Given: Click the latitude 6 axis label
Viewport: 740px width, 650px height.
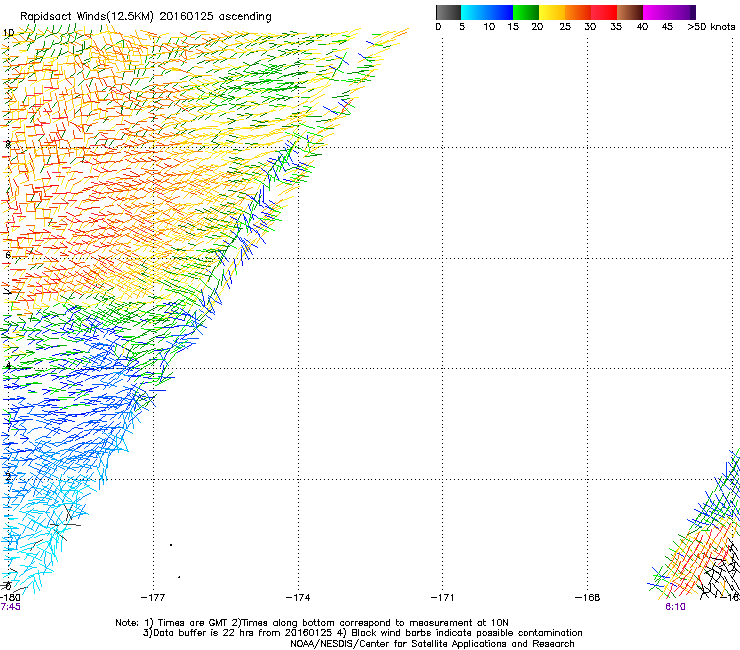Looking at the screenshot, I should click(x=8, y=255).
